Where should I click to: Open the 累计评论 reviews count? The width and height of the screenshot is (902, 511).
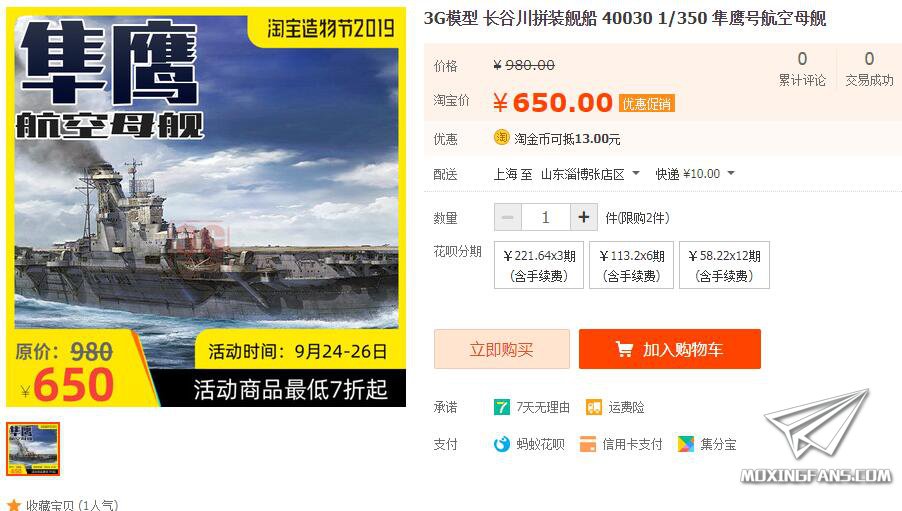(802, 69)
